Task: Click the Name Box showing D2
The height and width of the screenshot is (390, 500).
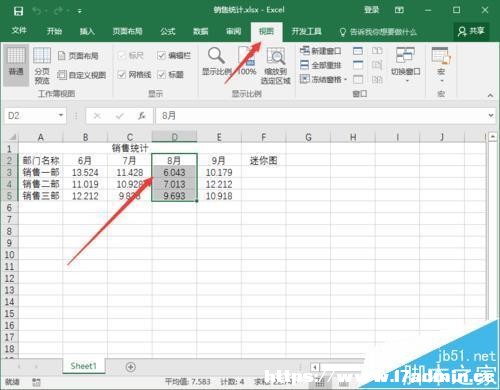Action: (x=31, y=116)
